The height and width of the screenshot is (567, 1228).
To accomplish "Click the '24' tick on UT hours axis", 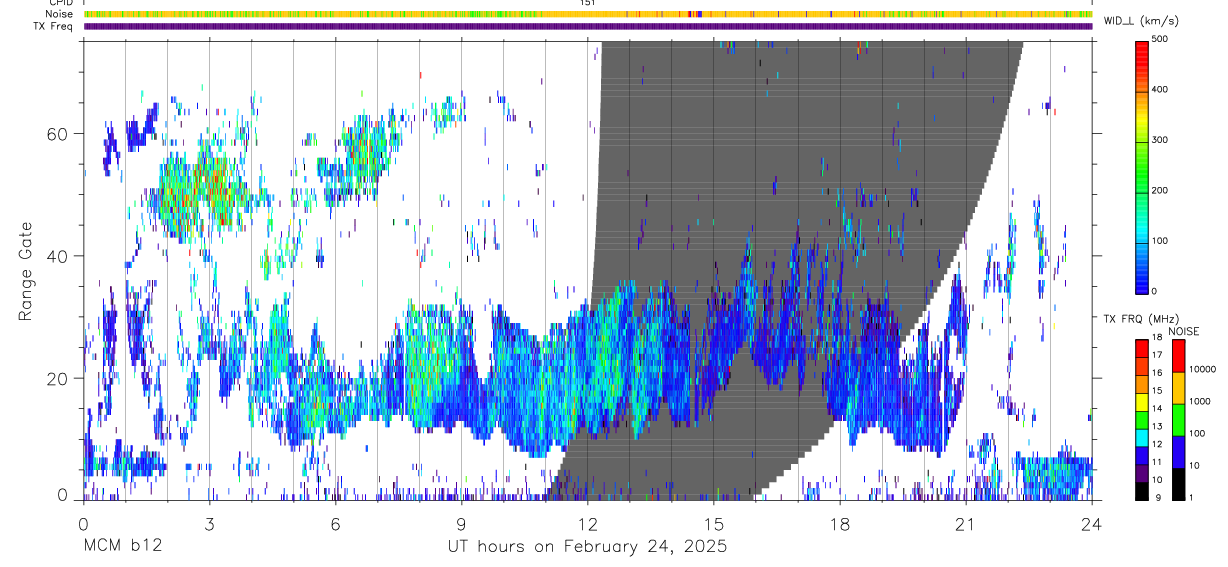I will (x=1091, y=523).
